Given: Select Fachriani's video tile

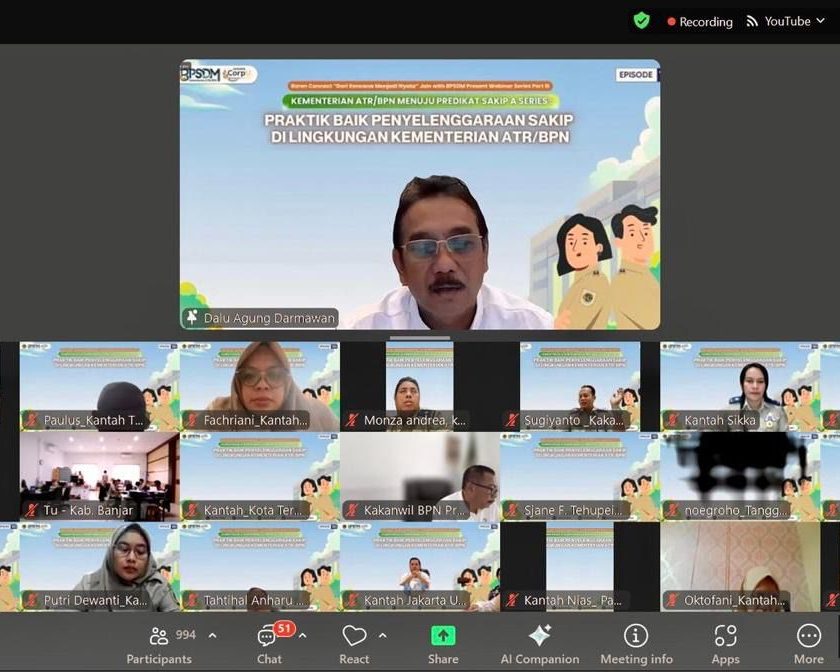Looking at the screenshot, I should pos(259,386).
